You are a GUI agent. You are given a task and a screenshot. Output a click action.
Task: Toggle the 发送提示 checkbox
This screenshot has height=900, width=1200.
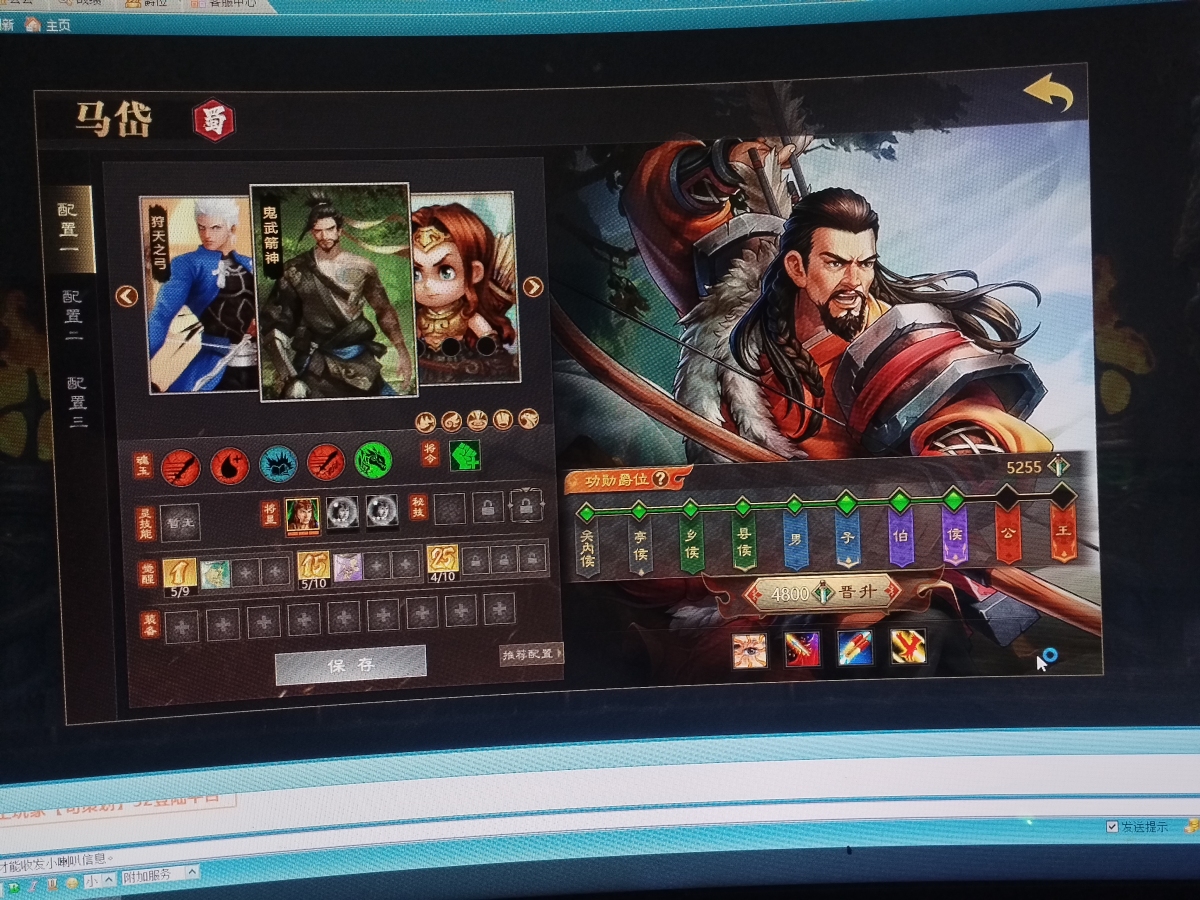[1112, 827]
